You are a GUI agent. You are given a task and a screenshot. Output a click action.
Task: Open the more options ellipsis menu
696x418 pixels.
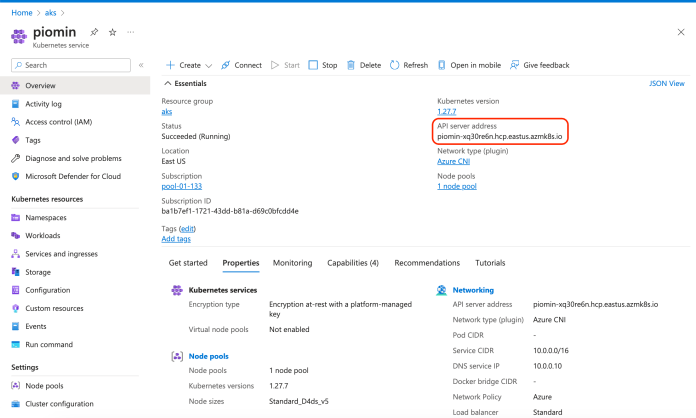[130, 32]
